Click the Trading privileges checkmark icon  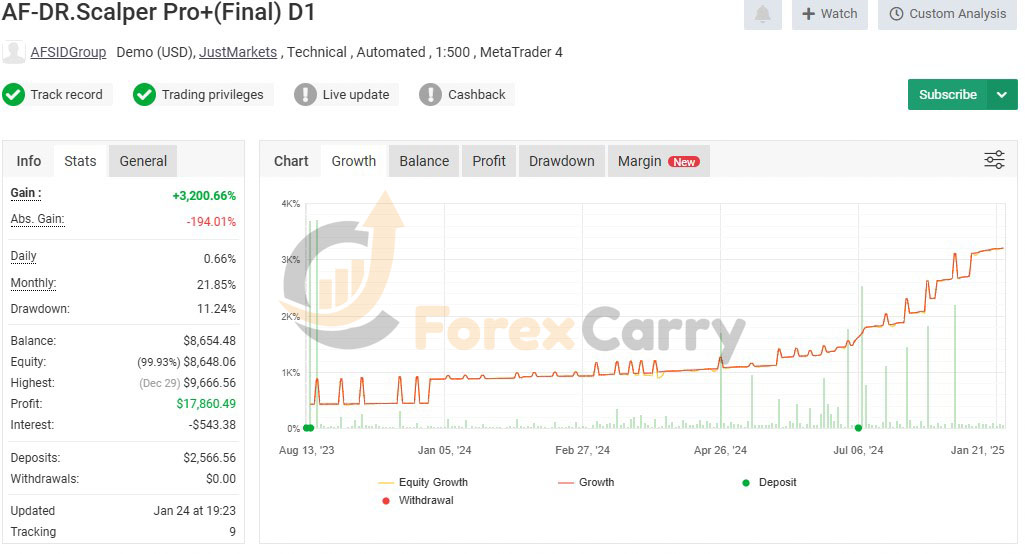pos(145,95)
